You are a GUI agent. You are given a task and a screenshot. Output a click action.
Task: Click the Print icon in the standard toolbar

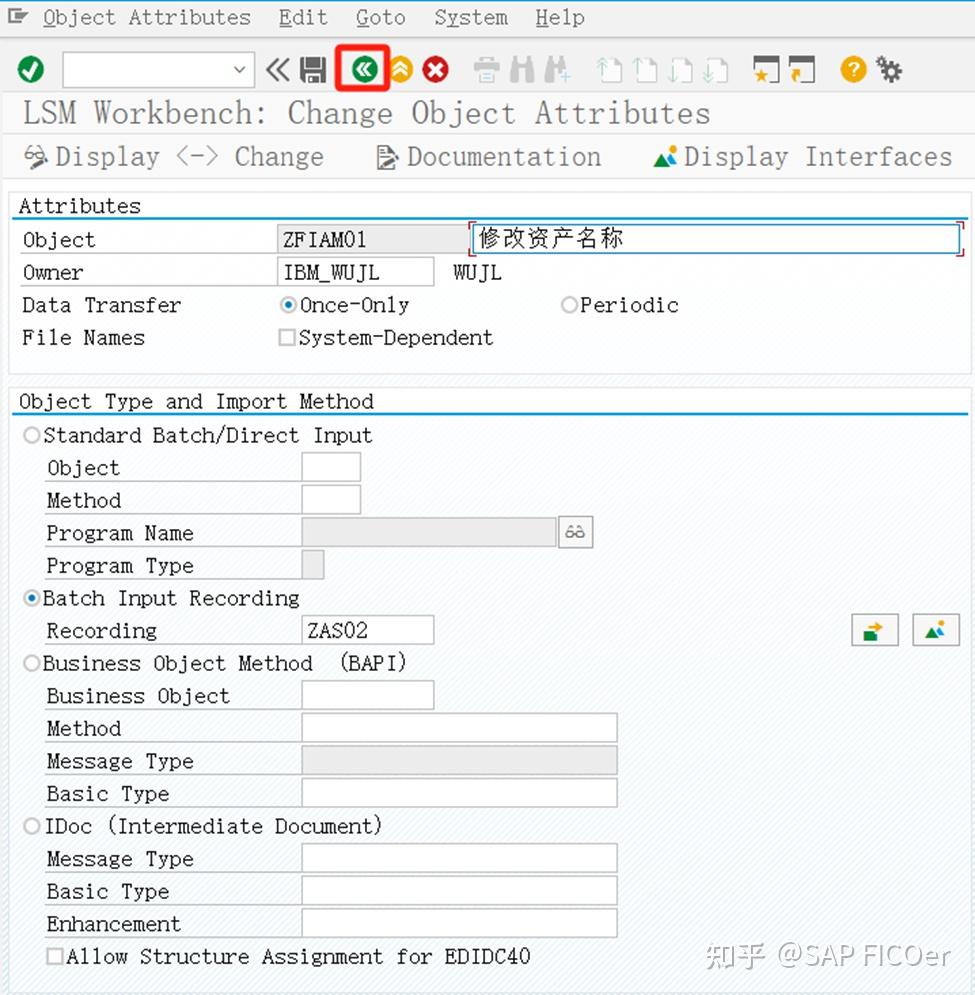(x=486, y=69)
